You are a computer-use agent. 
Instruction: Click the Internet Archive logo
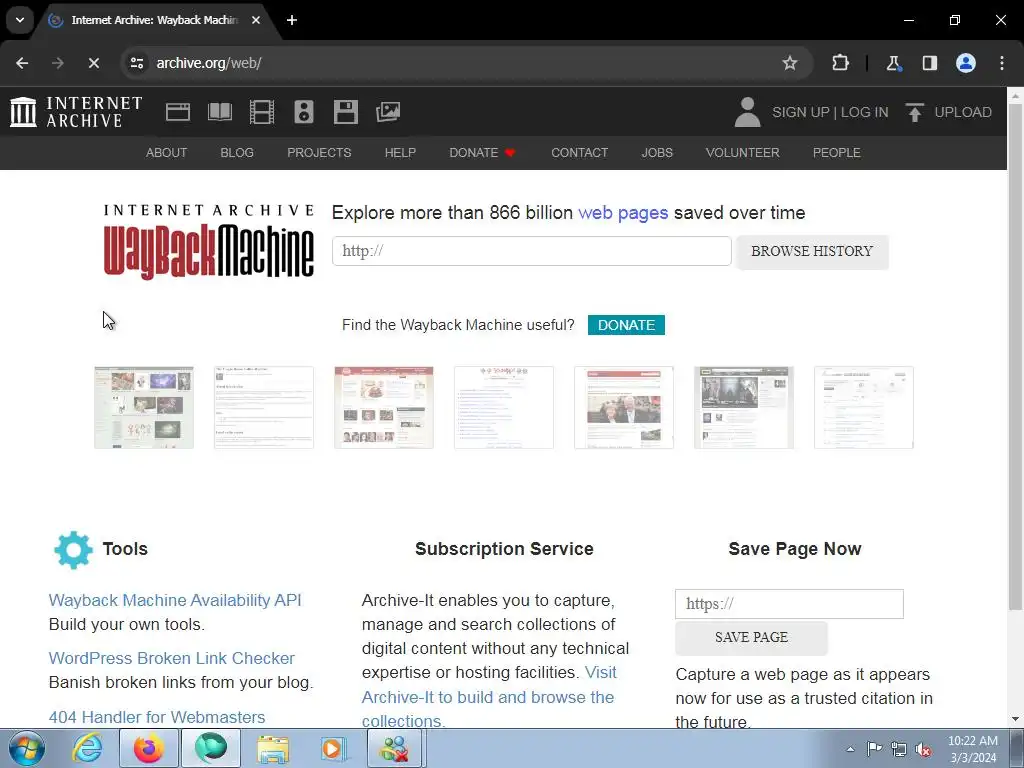[76, 112]
